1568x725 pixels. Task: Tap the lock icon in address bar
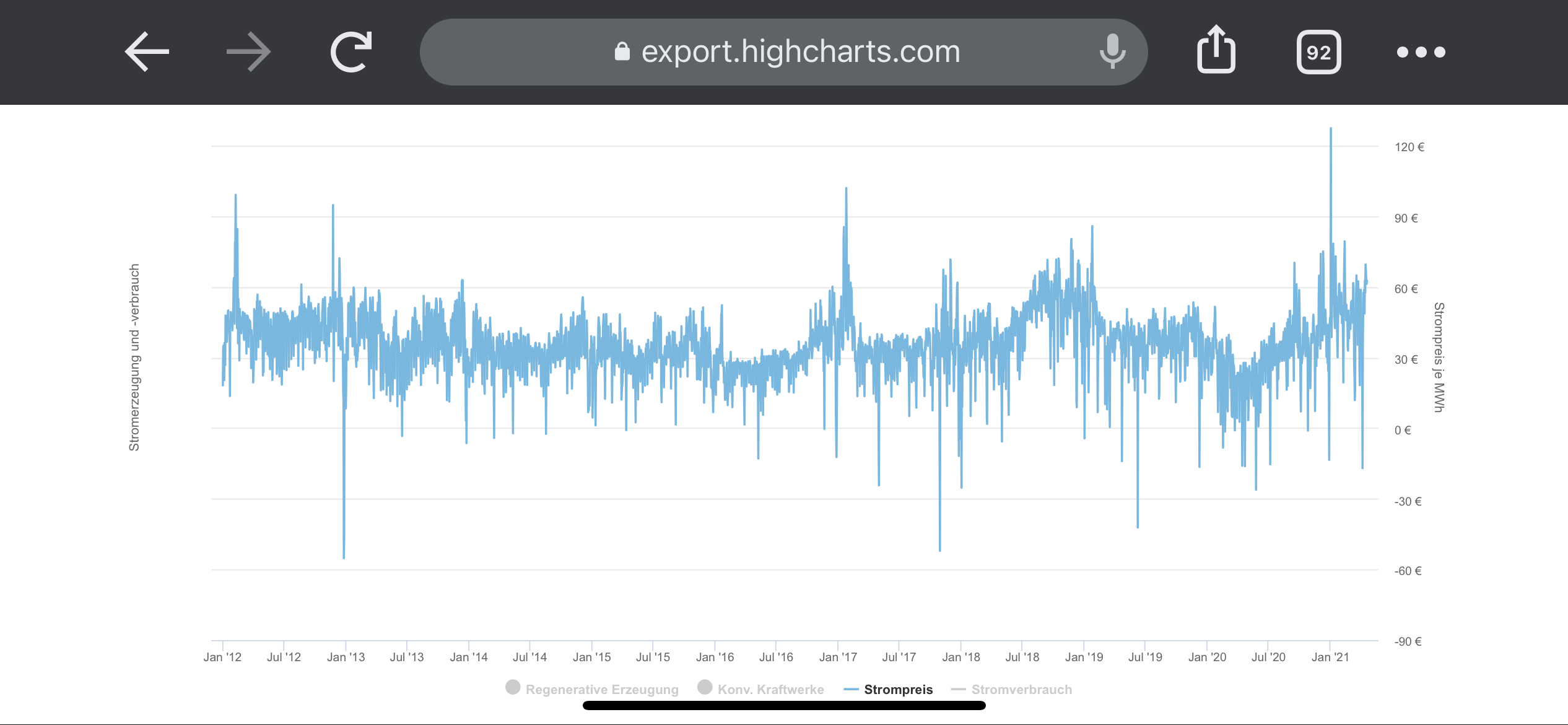pyautogui.click(x=622, y=52)
